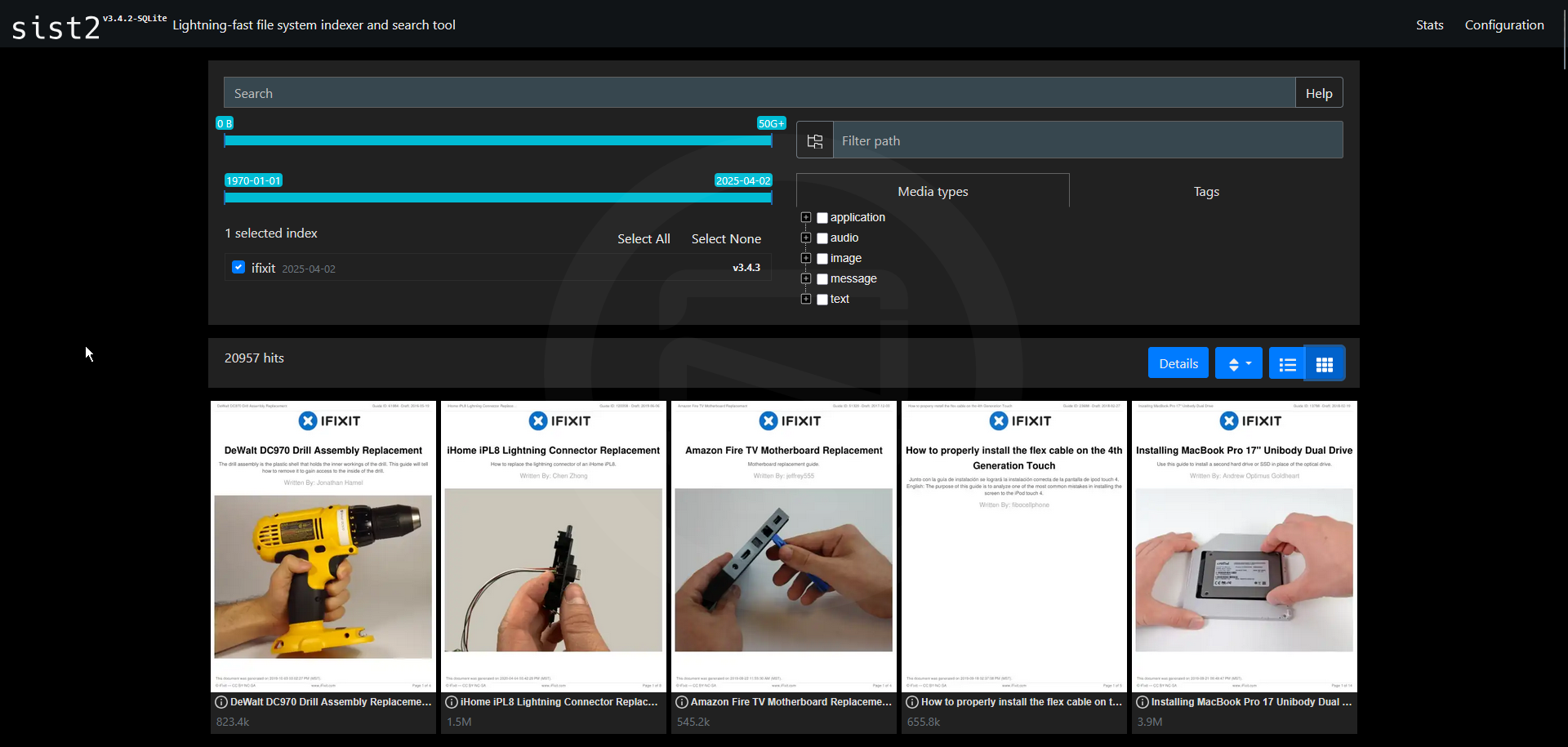Switch to list view layout
The width and height of the screenshot is (1568, 747).
click(x=1286, y=362)
